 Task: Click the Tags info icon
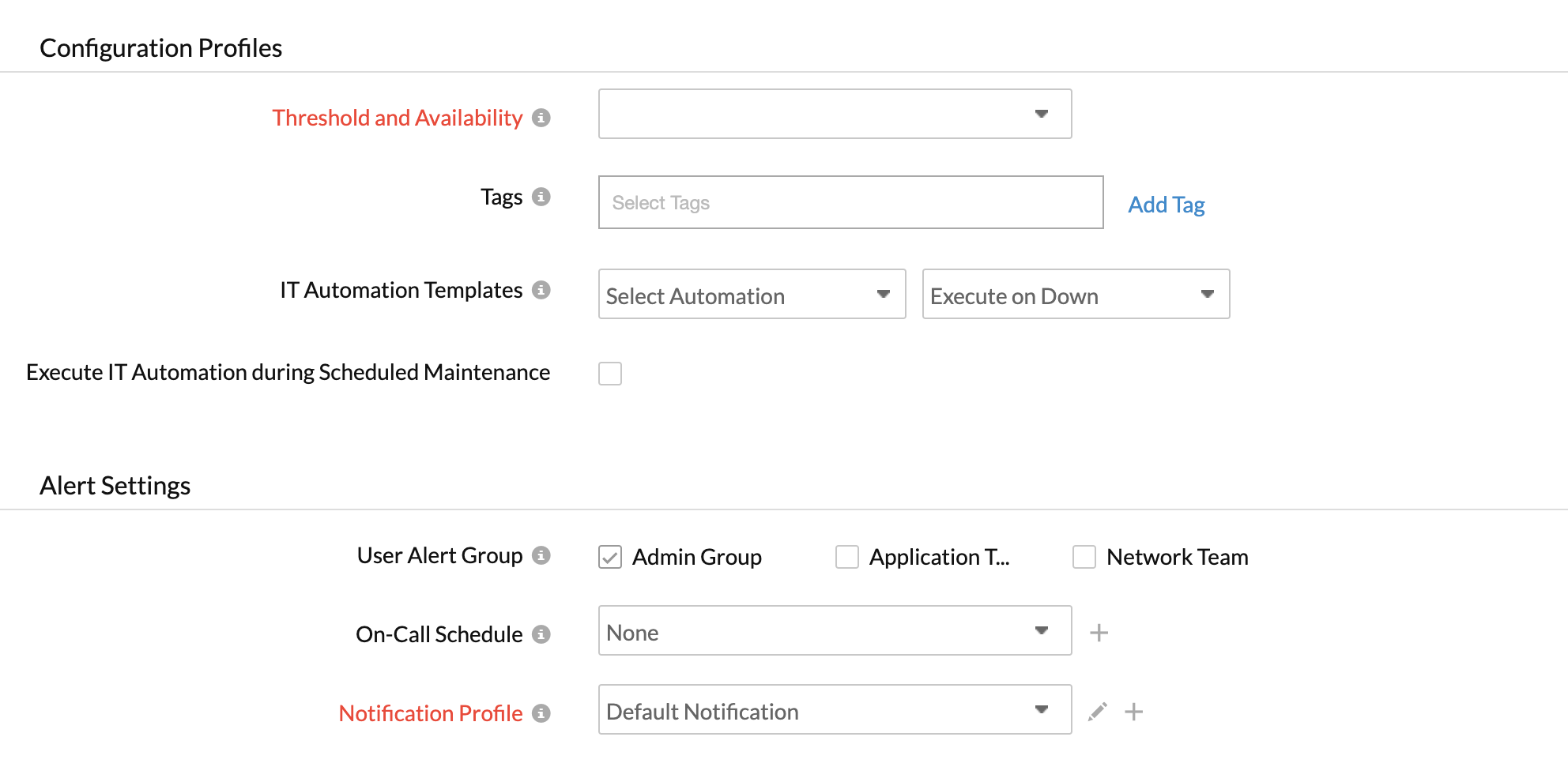point(541,197)
